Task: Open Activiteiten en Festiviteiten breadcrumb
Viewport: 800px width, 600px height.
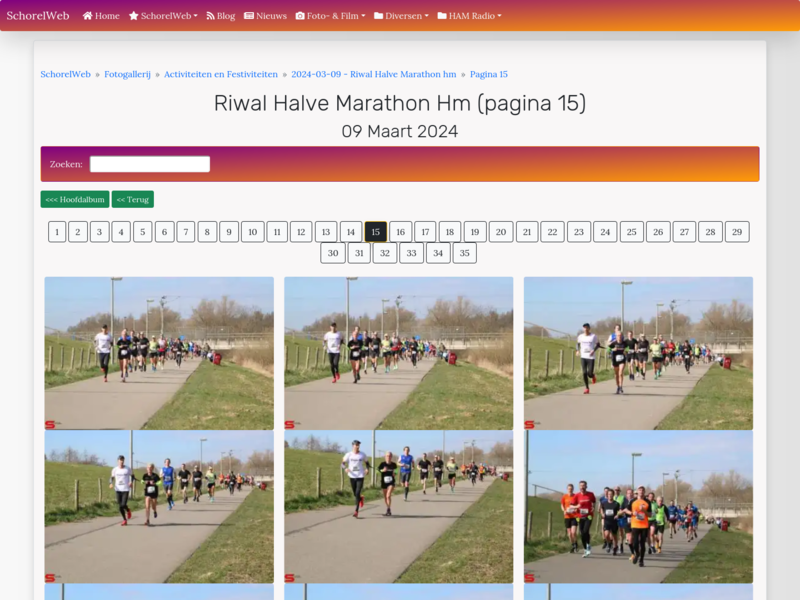Action: click(x=221, y=74)
